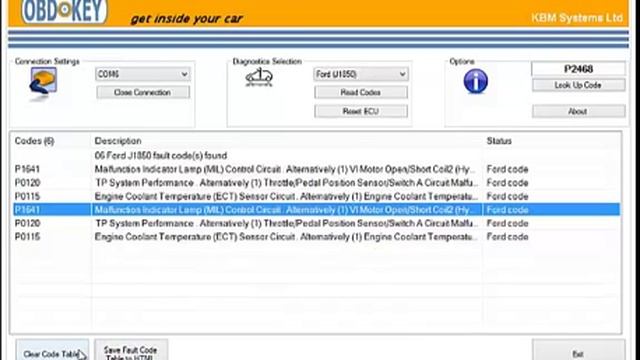This screenshot has height=360, width=640.
Task: Save Fault Code Table to HTML
Action: (131, 350)
